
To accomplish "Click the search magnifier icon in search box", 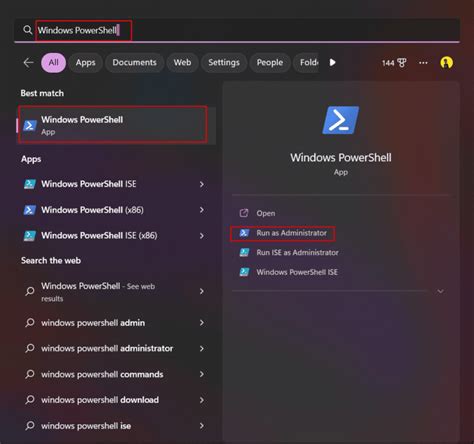I will pos(28,30).
